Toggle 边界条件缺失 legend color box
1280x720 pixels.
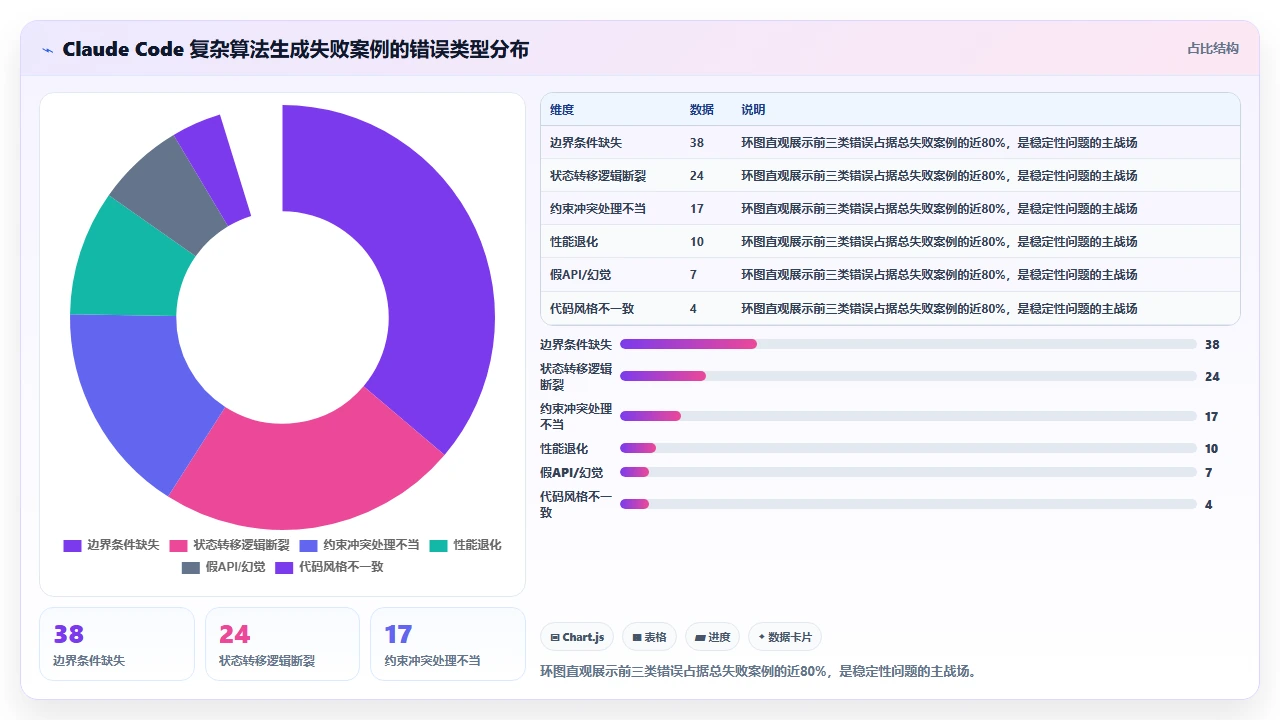[x=72, y=546]
